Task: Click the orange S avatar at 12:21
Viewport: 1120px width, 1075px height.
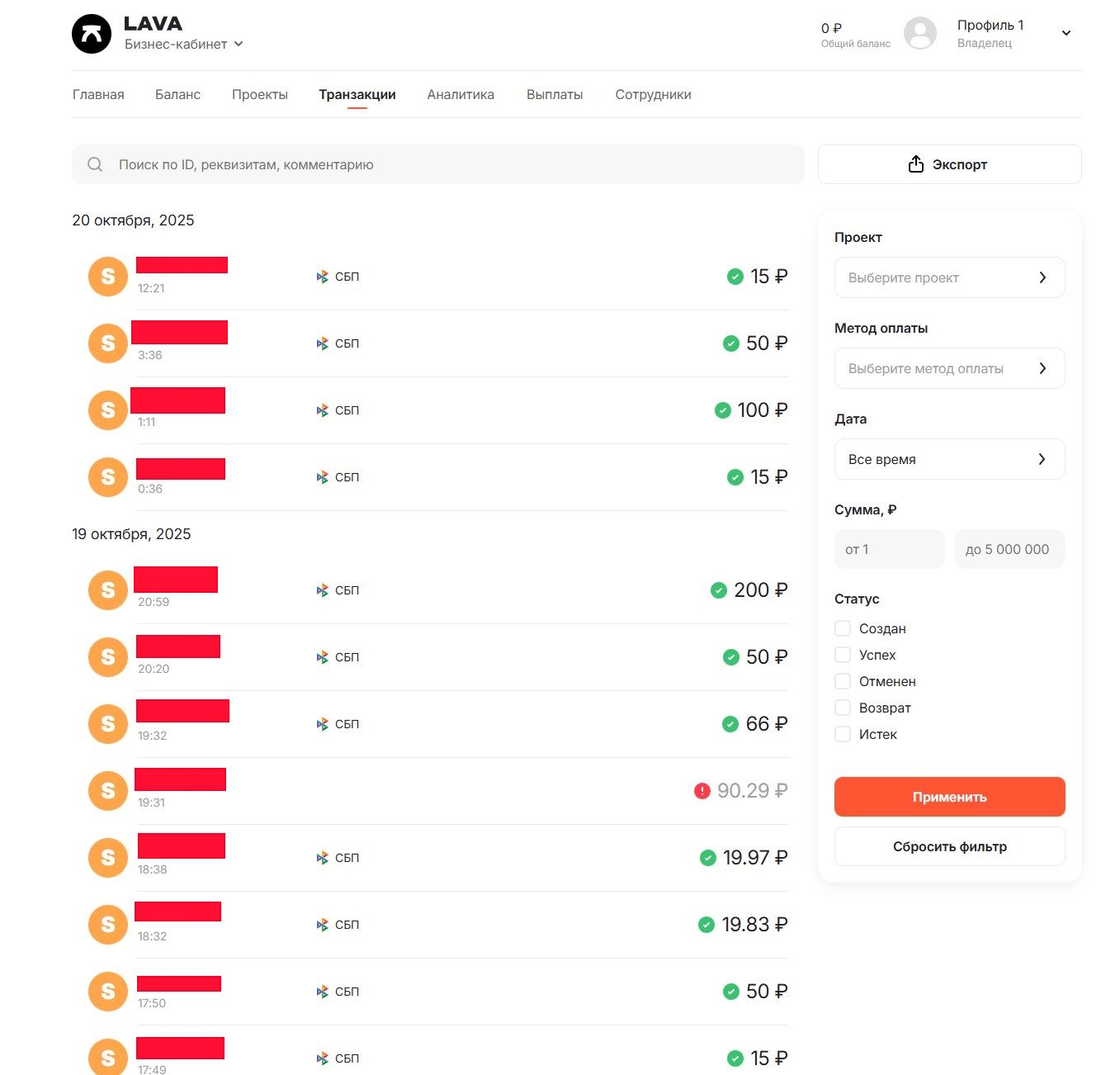Action: [x=108, y=276]
